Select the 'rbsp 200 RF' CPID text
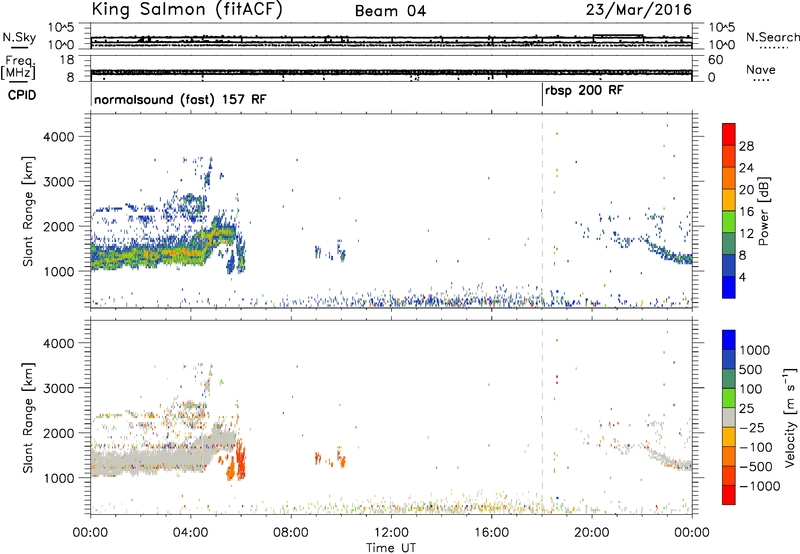 (x=584, y=91)
